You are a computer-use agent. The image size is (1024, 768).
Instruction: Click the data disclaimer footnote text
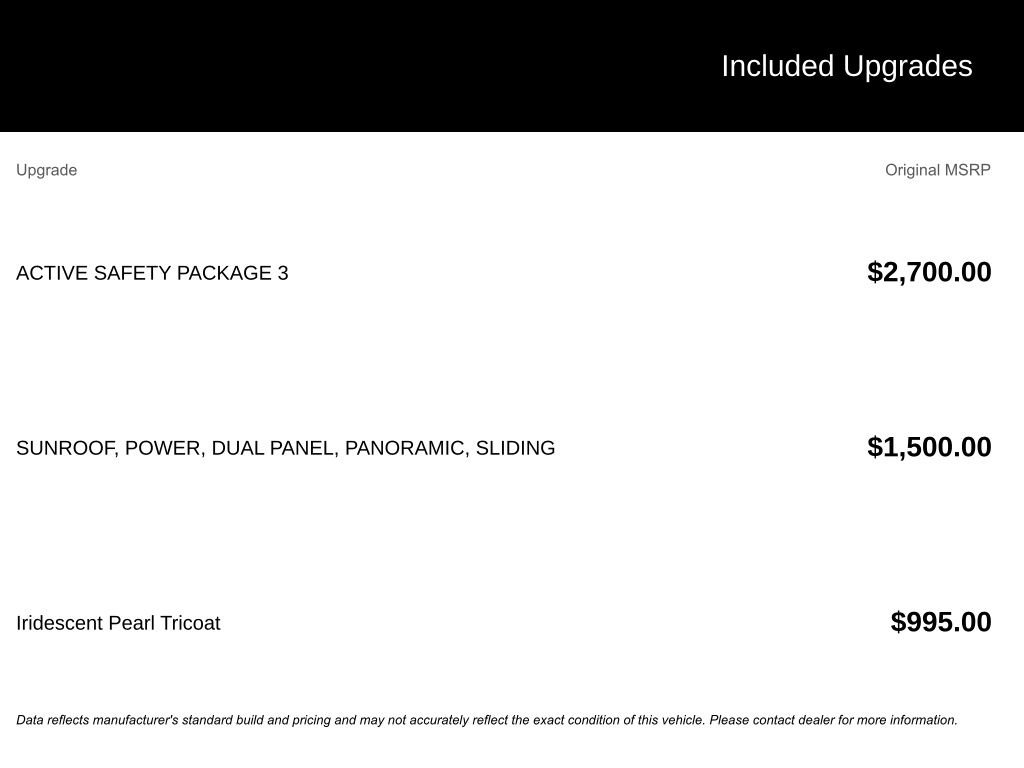(x=487, y=720)
